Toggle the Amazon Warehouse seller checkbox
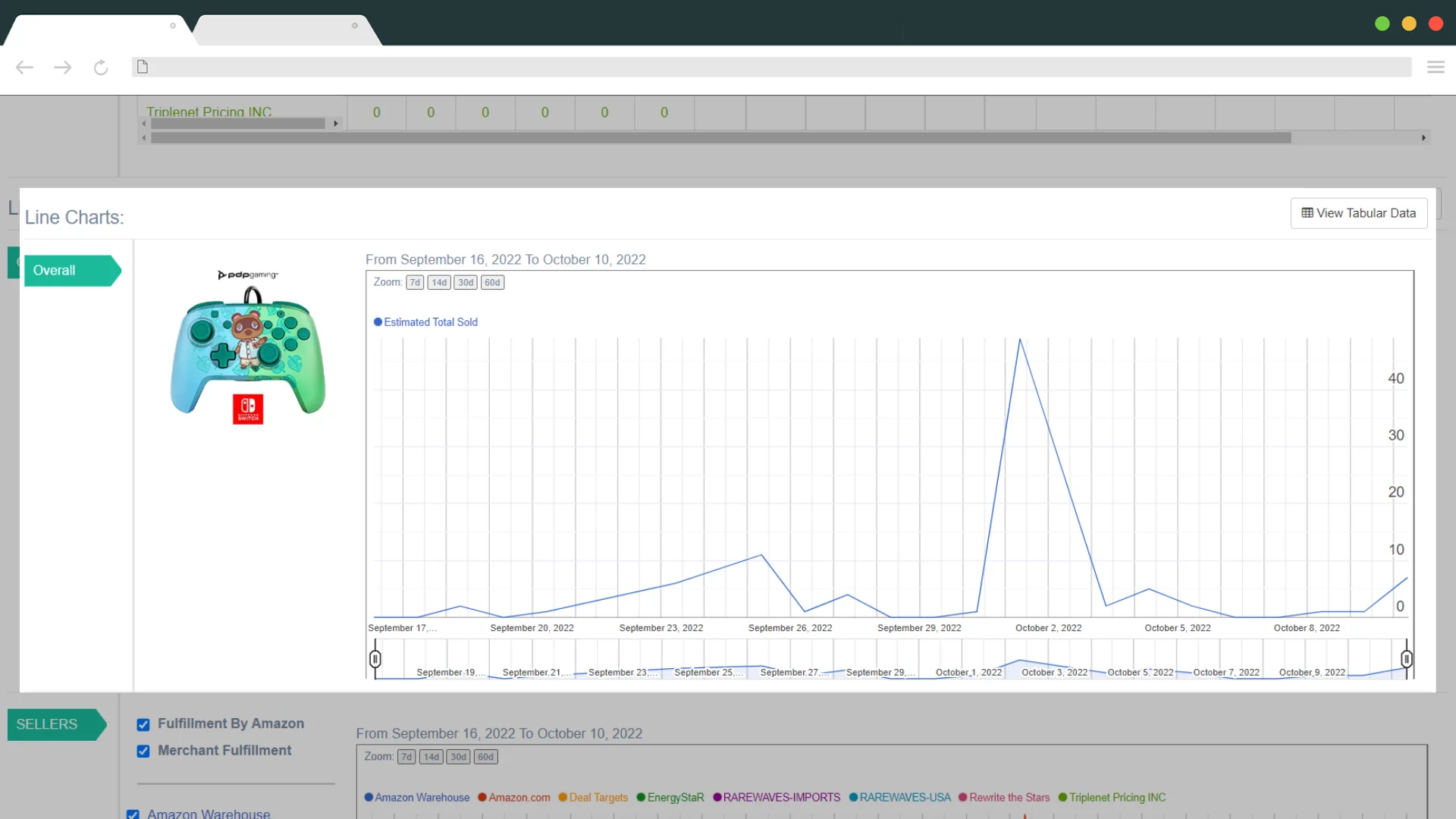This screenshot has height=819, width=1456. click(133, 814)
